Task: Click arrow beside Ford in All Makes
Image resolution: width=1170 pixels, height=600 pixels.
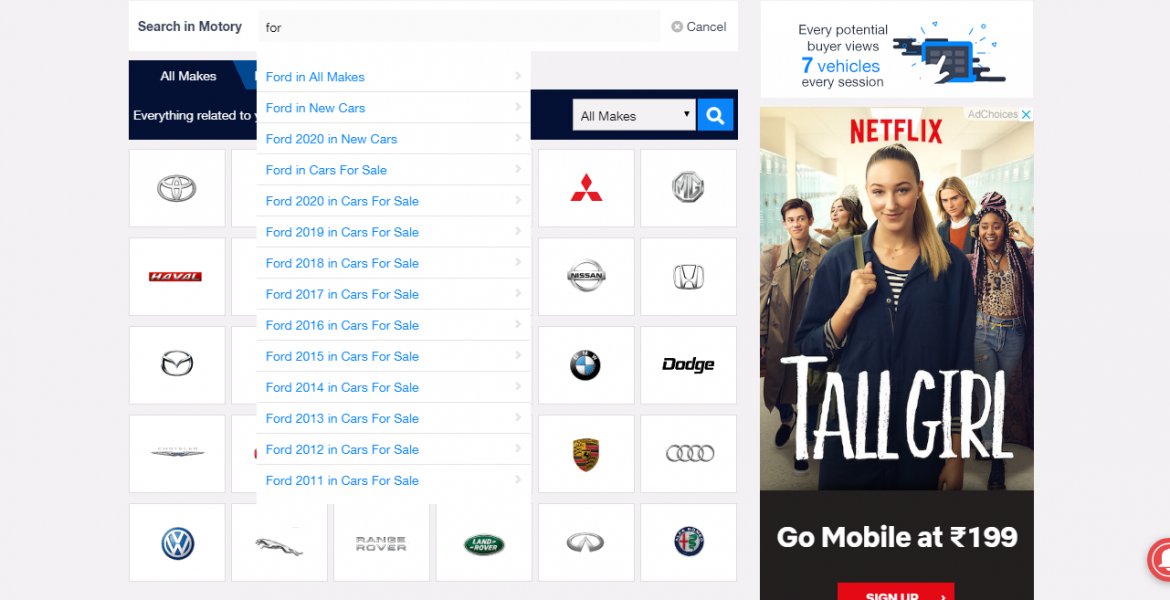Action: tap(518, 76)
